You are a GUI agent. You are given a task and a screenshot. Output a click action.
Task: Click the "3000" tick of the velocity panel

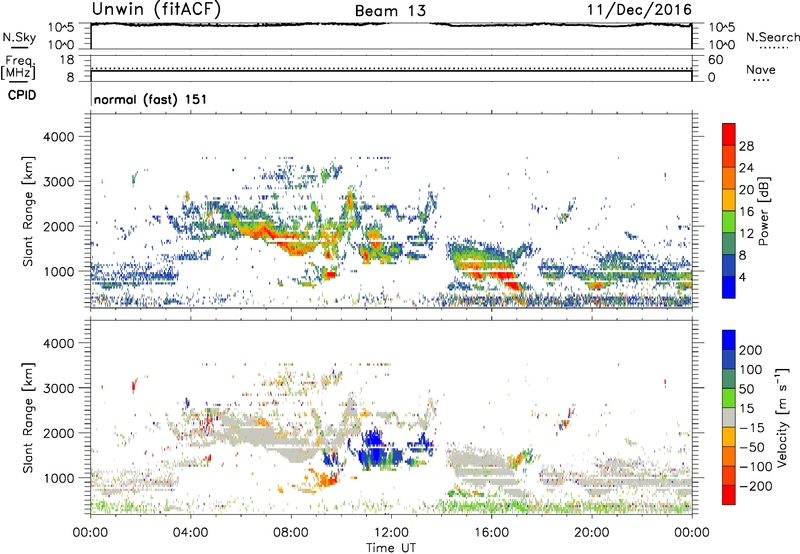pyautogui.click(x=58, y=388)
